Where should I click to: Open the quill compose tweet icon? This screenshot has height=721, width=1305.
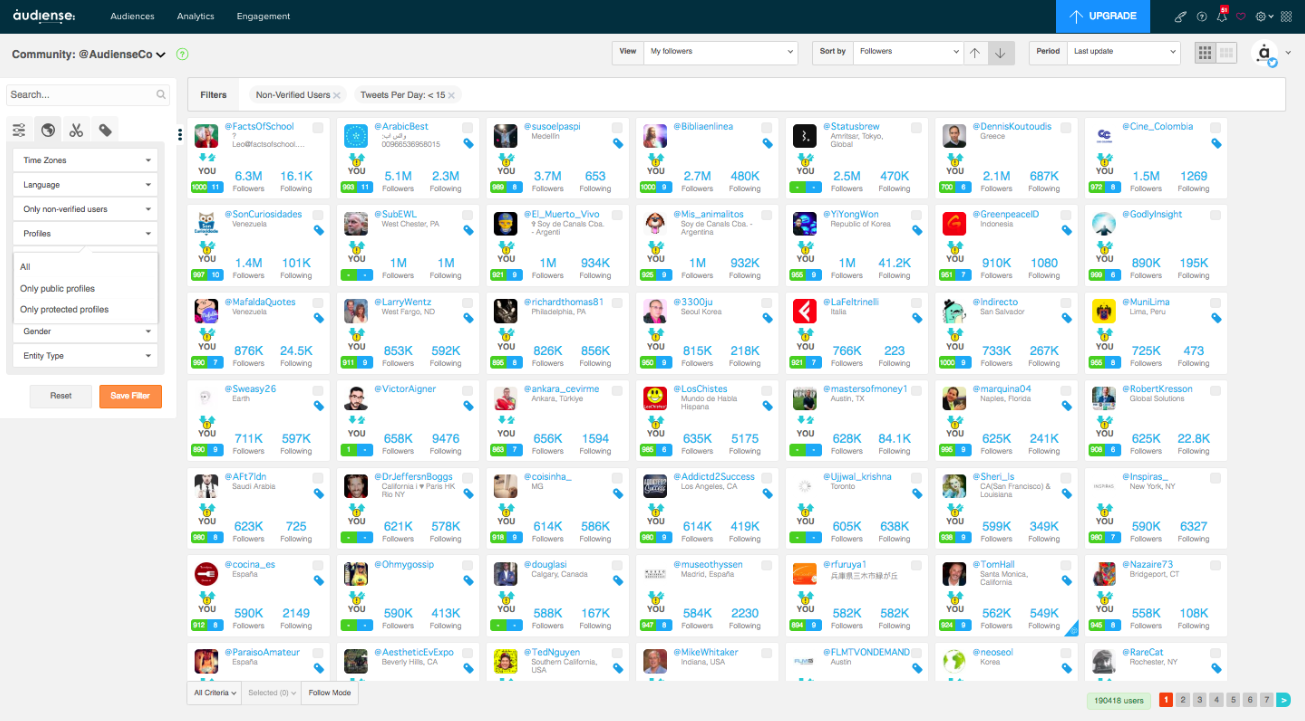1180,16
